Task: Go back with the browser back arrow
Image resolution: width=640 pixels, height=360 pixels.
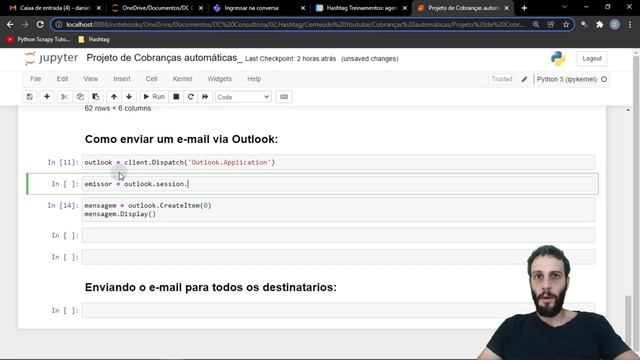Action: (x=10, y=24)
